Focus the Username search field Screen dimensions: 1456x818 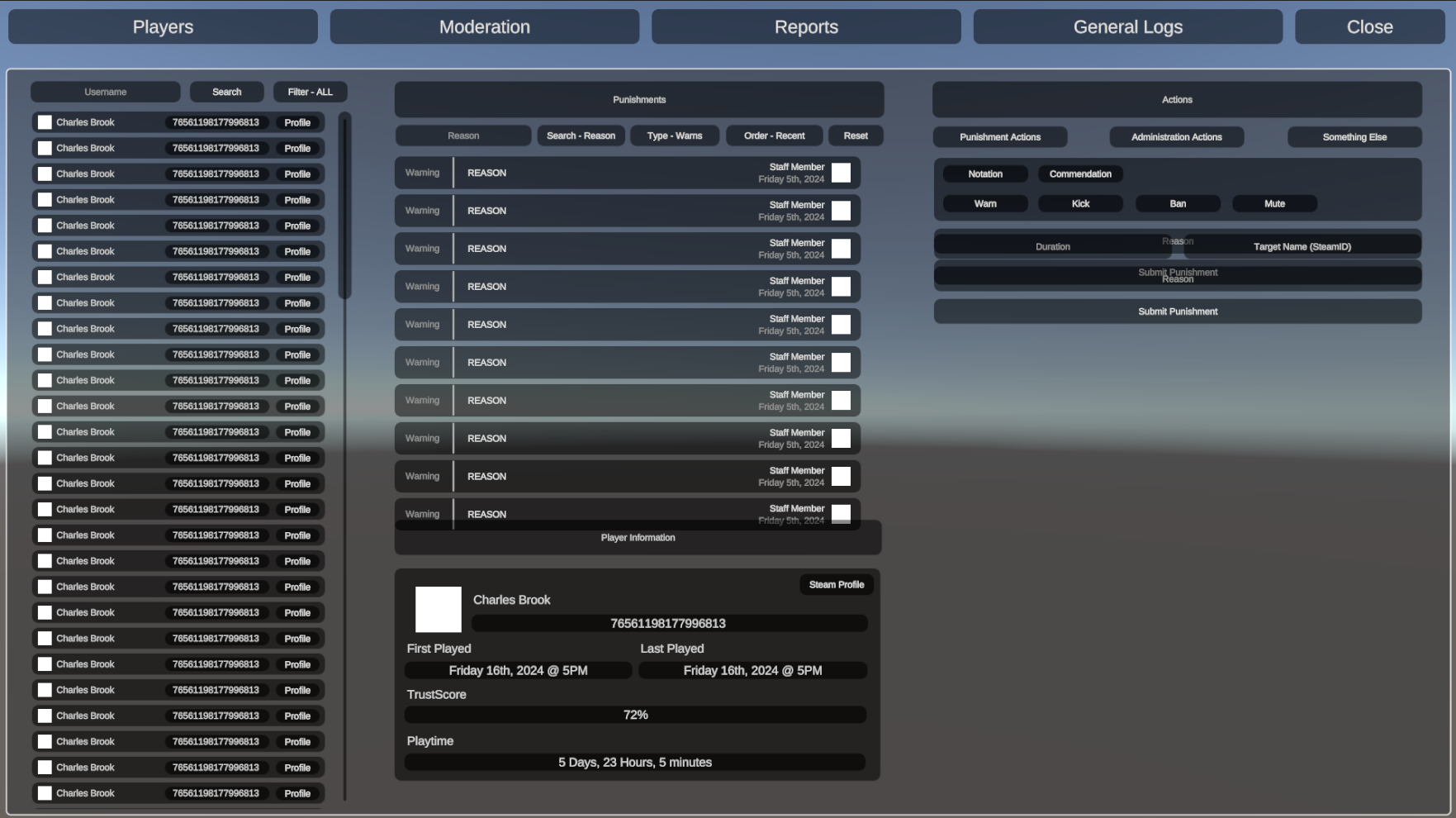(x=106, y=92)
